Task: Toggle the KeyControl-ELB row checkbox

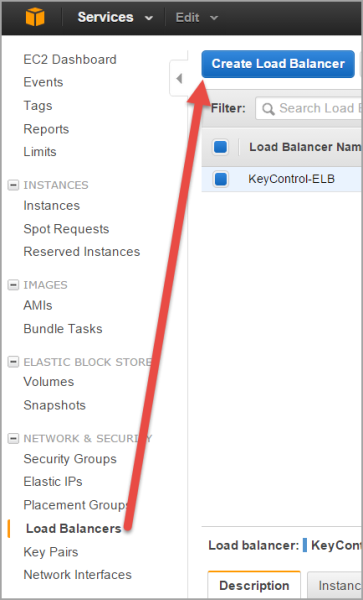Action: pos(221,179)
